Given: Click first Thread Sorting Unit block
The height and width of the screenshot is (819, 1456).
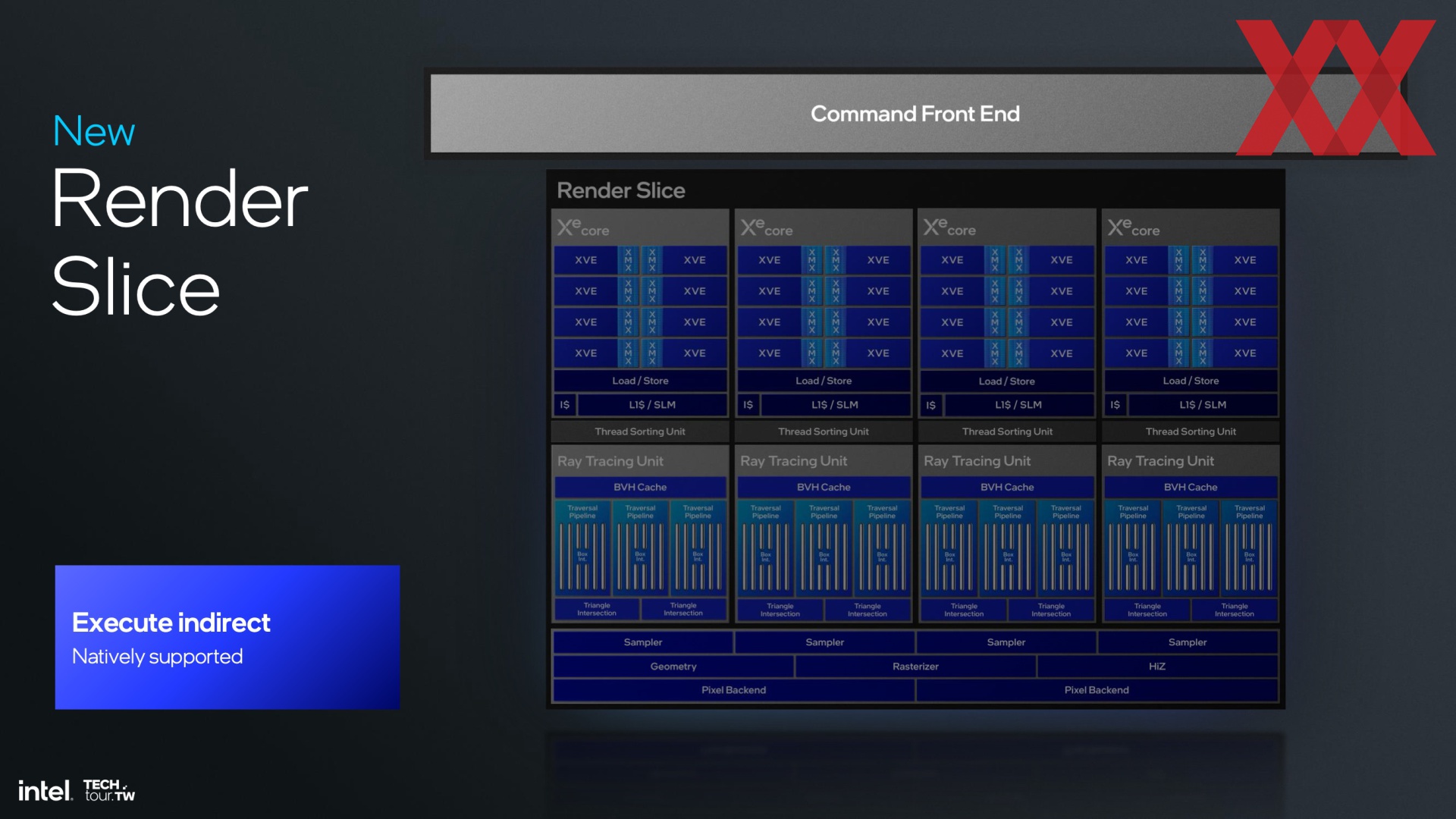Looking at the screenshot, I should click(640, 431).
